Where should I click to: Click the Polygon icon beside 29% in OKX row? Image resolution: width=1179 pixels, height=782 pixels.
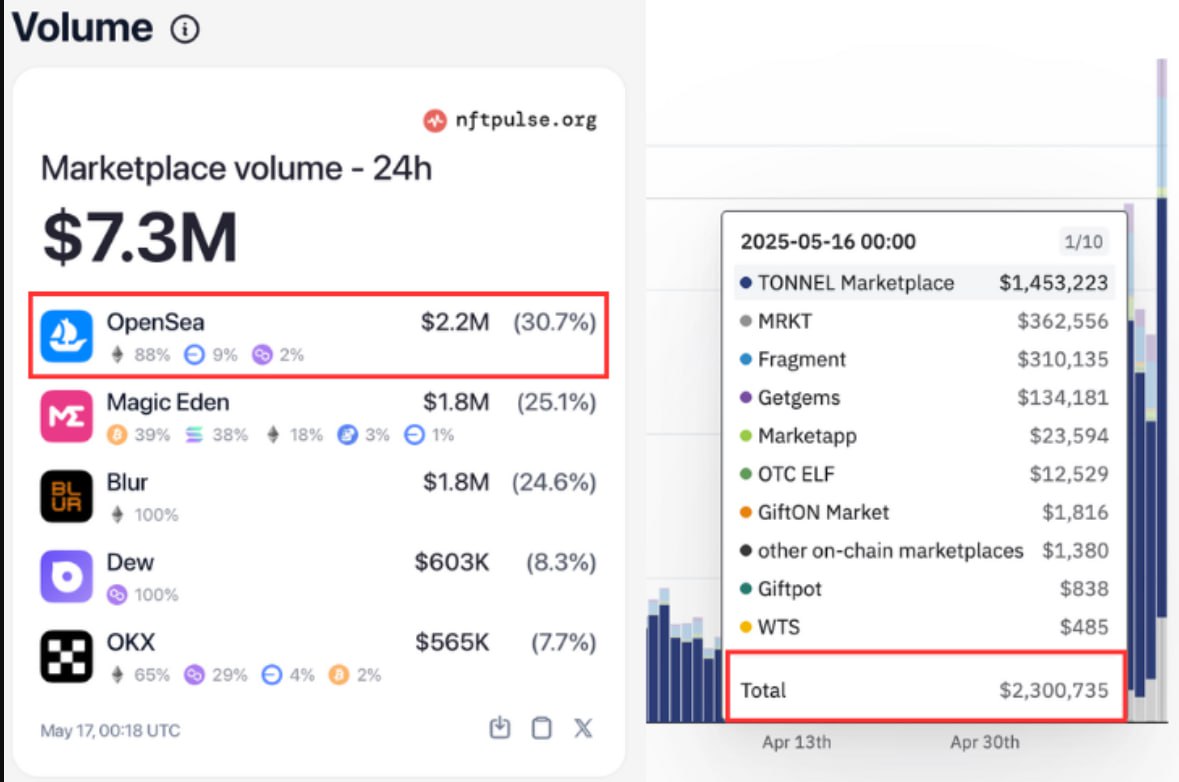[x=194, y=674]
